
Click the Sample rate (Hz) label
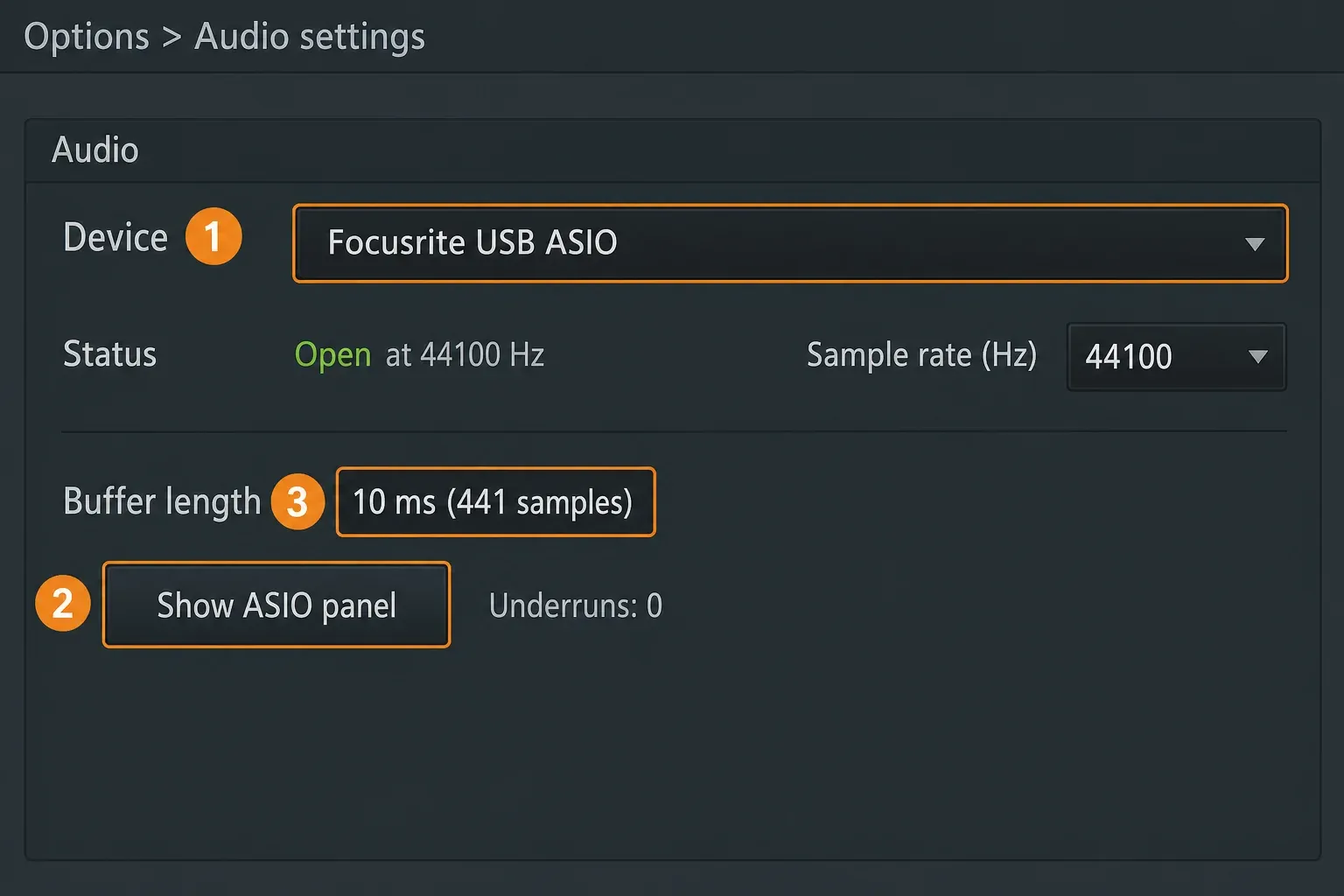click(921, 355)
